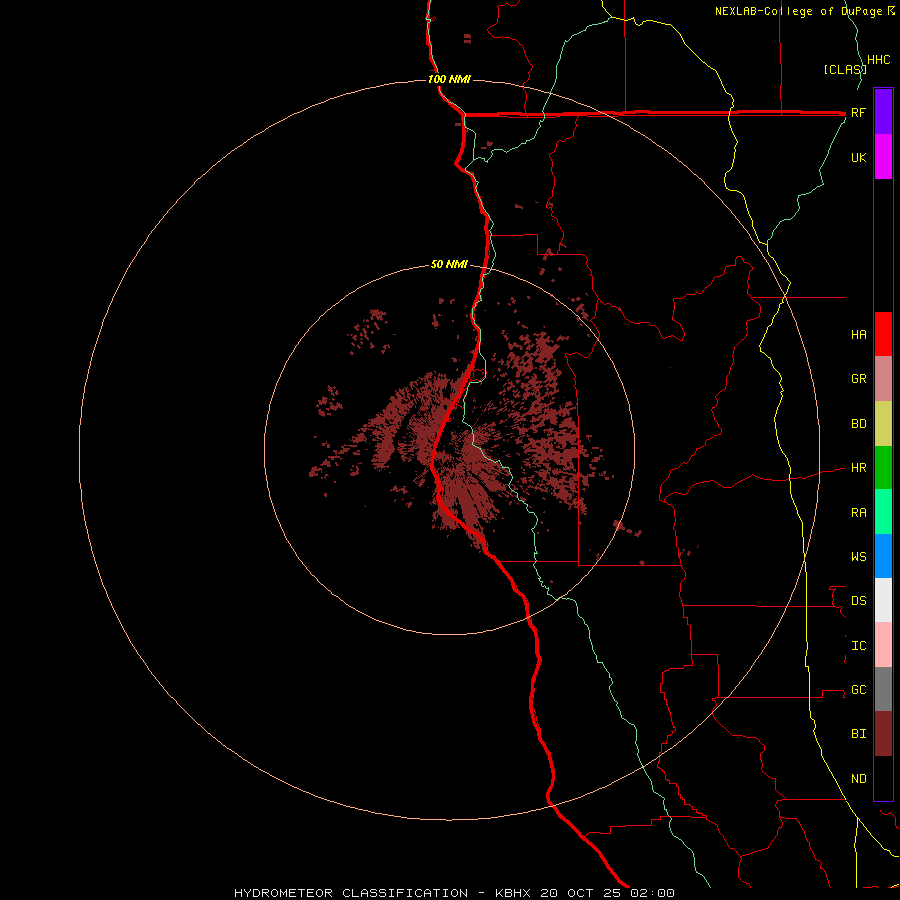Click the RF legend label
This screenshot has height=900, width=900.
pos(859,113)
